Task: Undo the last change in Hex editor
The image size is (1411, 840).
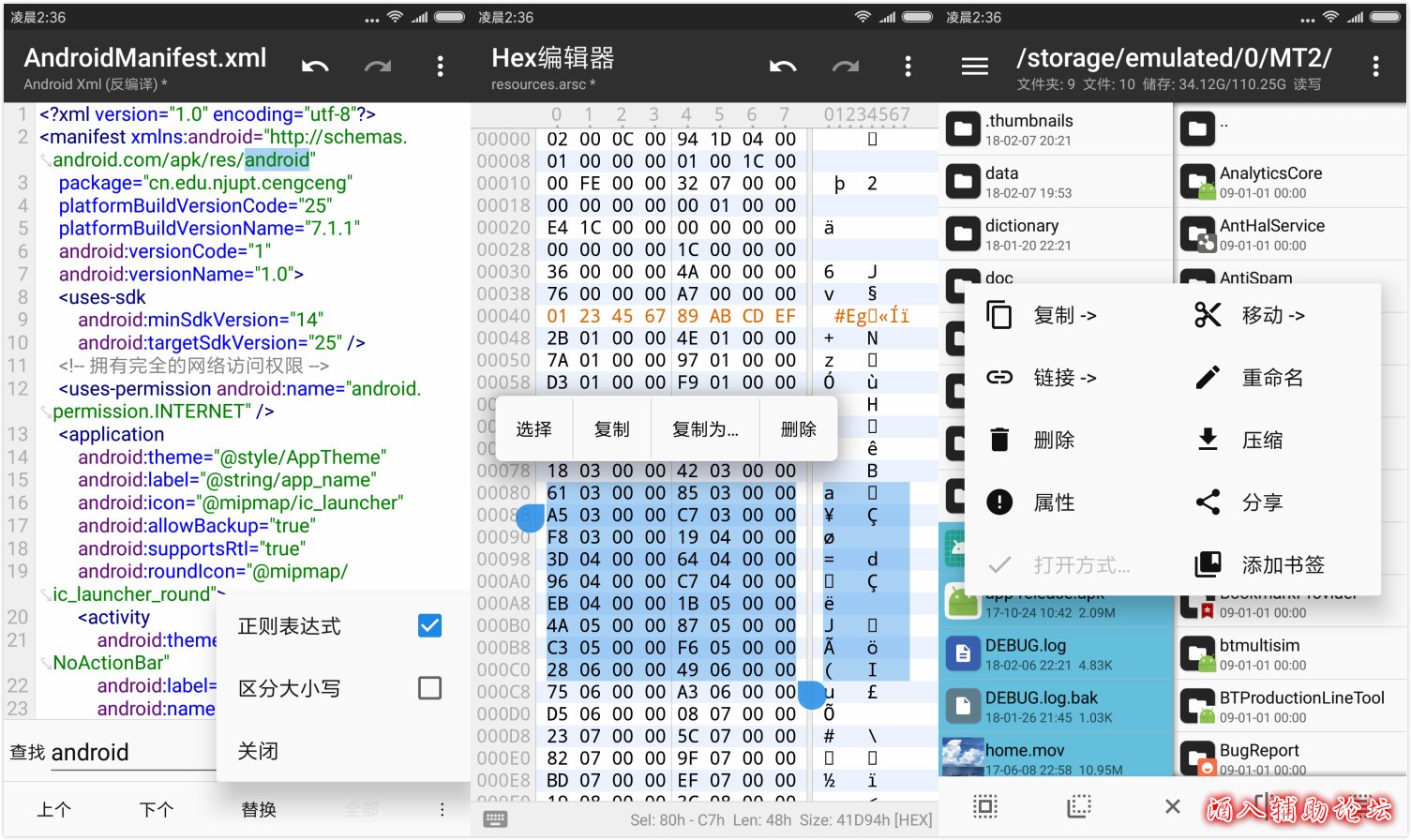Action: coord(783,66)
